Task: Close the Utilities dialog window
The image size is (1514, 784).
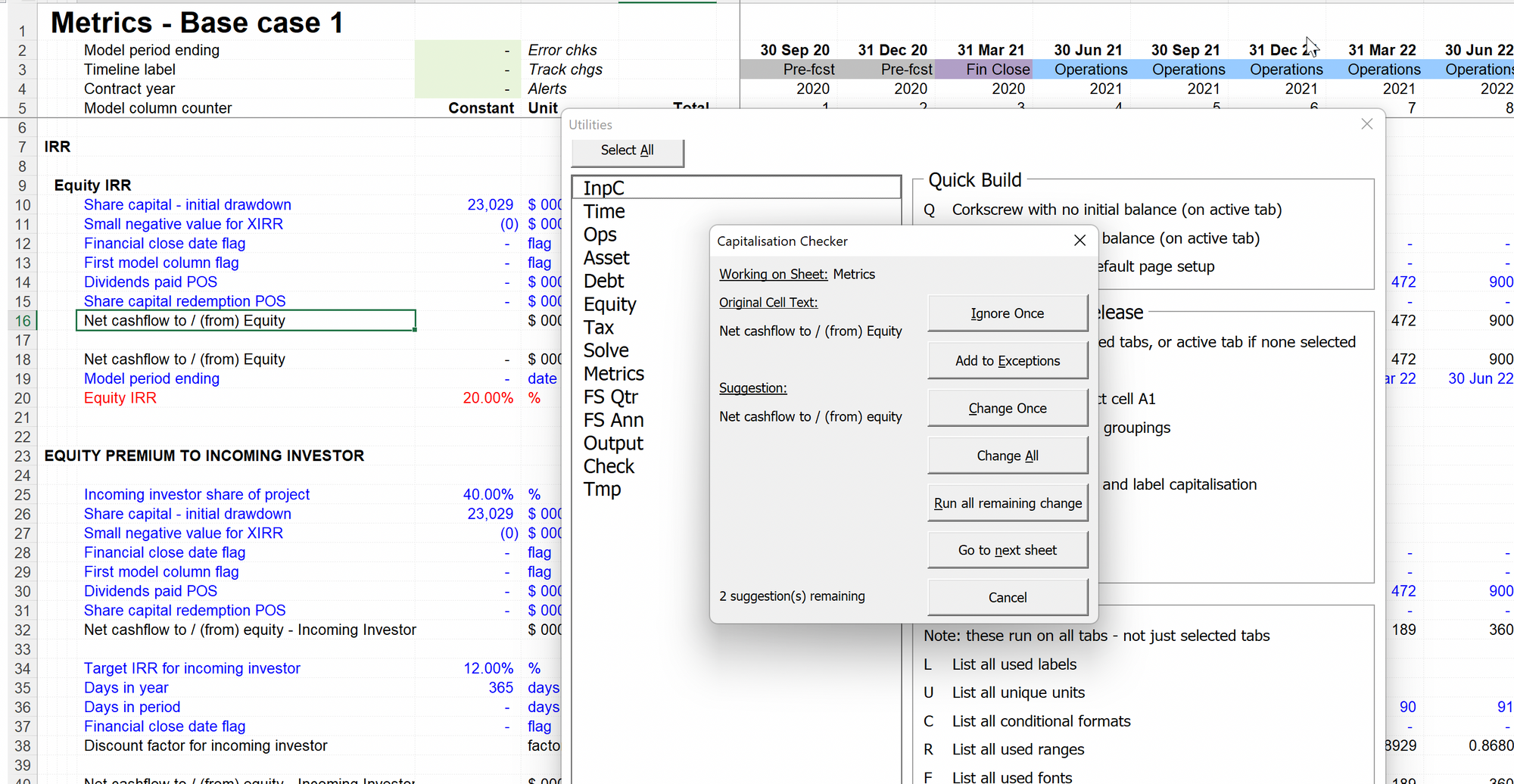Action: [x=1366, y=124]
